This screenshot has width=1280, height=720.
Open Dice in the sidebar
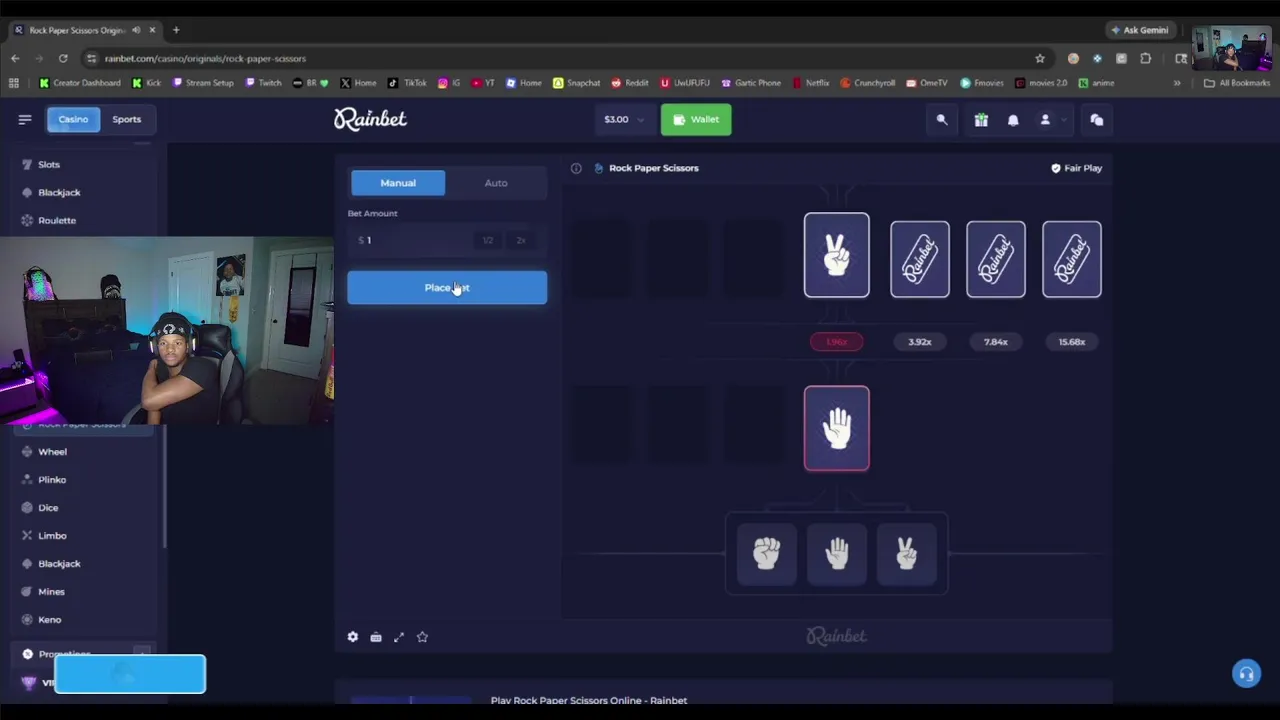(48, 508)
